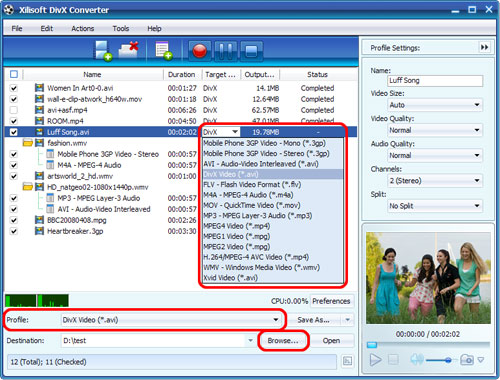Click the folder icon next to fashion.wmv

pyautogui.click(x=28, y=143)
